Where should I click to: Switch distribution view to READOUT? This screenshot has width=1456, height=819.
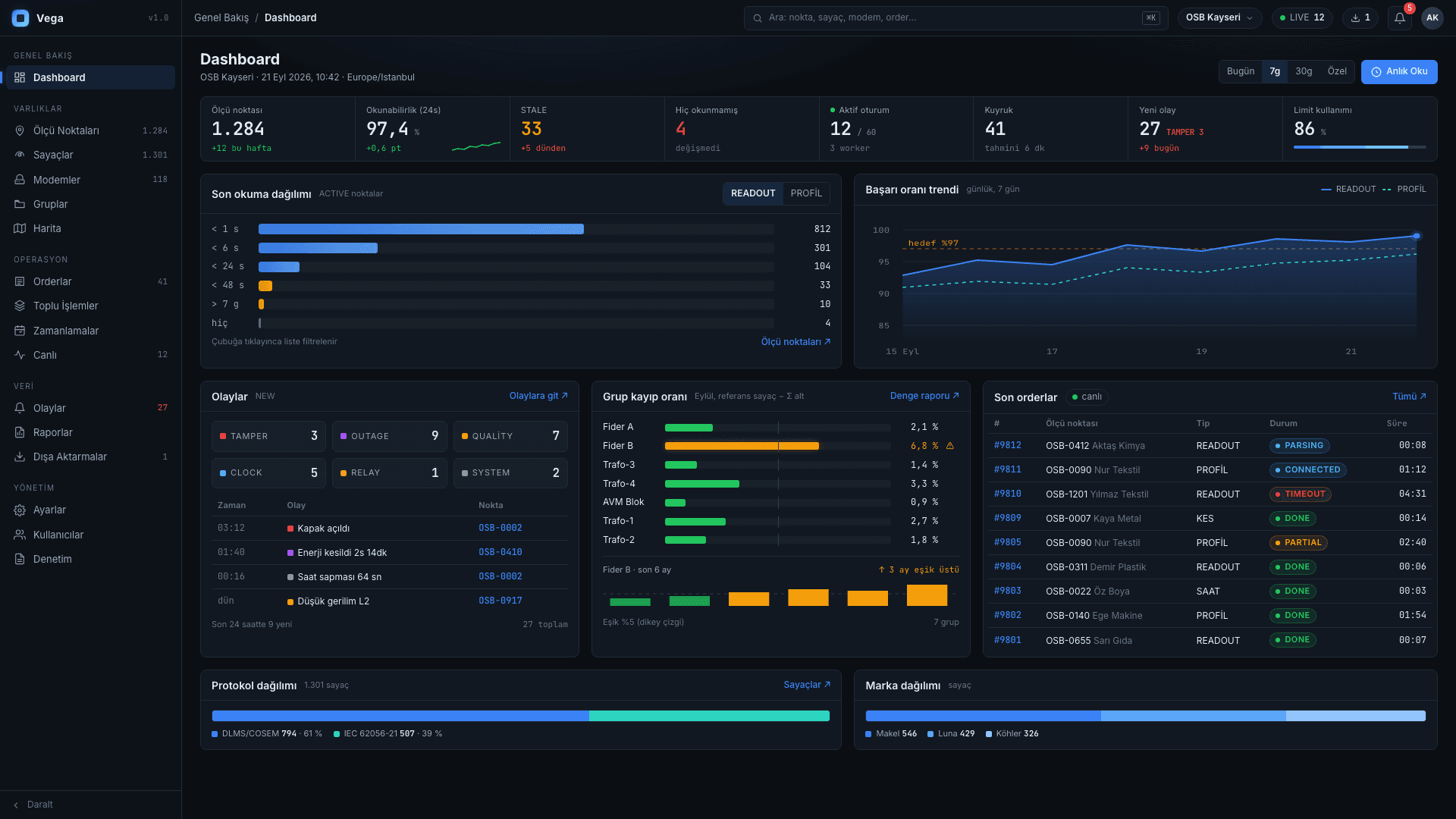click(753, 193)
